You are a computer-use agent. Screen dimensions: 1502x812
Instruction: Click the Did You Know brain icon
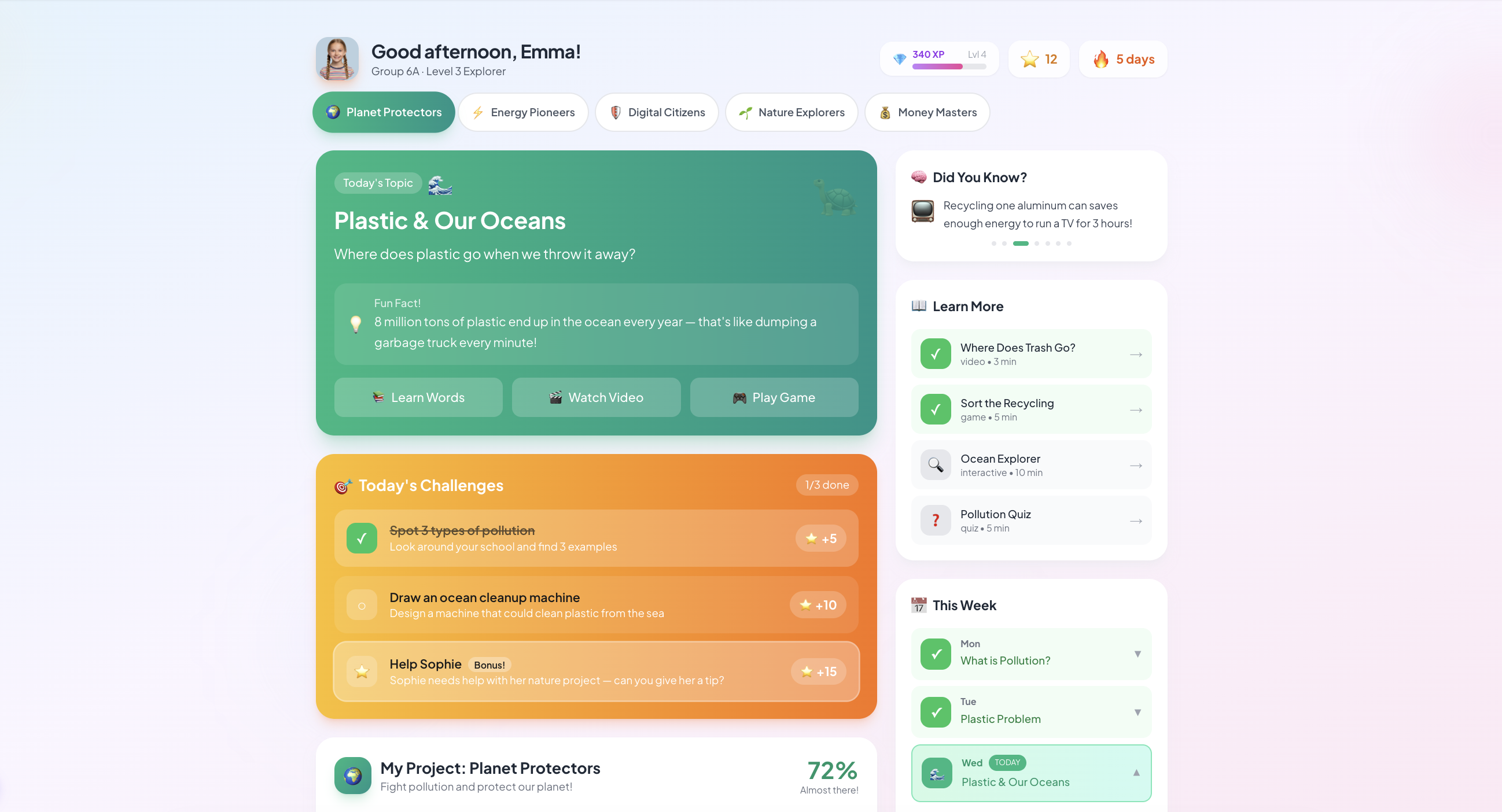pyautogui.click(x=919, y=177)
